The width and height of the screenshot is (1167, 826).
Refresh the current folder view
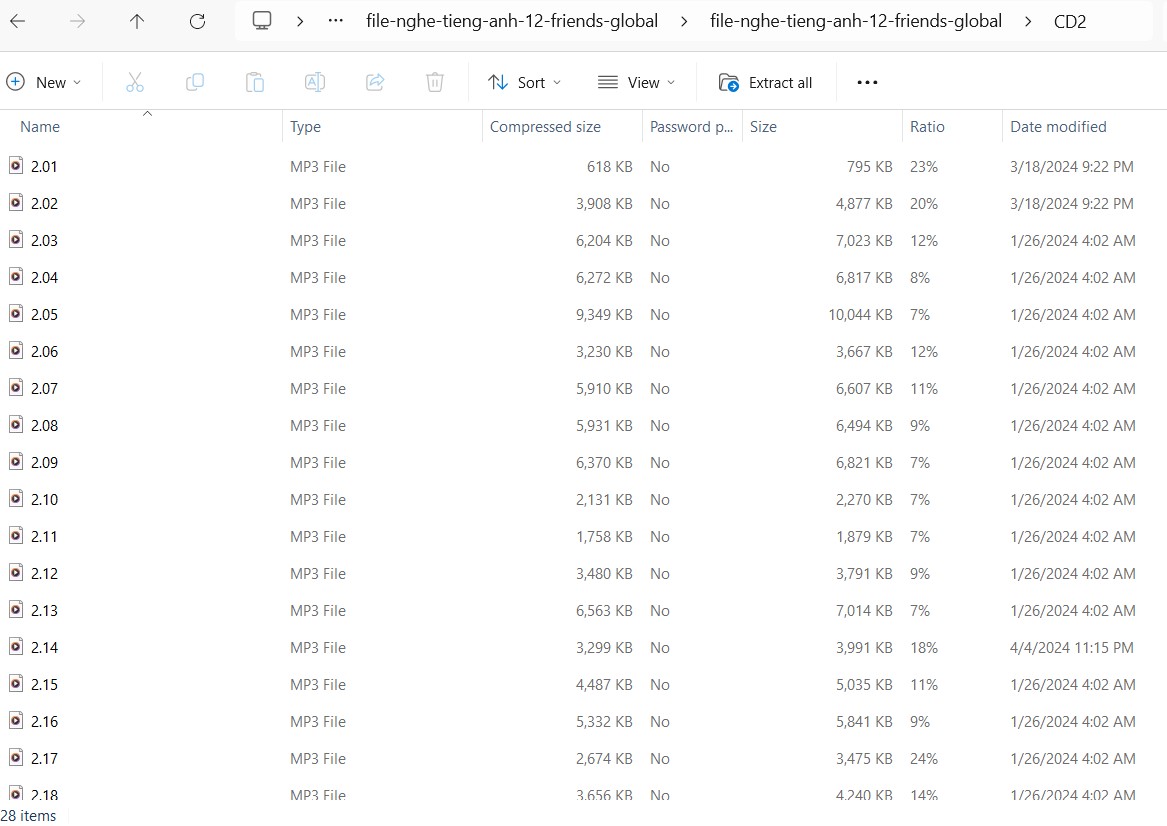click(x=197, y=21)
